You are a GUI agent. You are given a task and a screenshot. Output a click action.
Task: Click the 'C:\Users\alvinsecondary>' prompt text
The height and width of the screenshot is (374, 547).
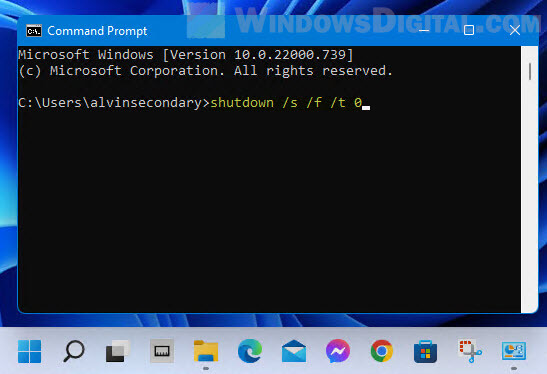(114, 103)
